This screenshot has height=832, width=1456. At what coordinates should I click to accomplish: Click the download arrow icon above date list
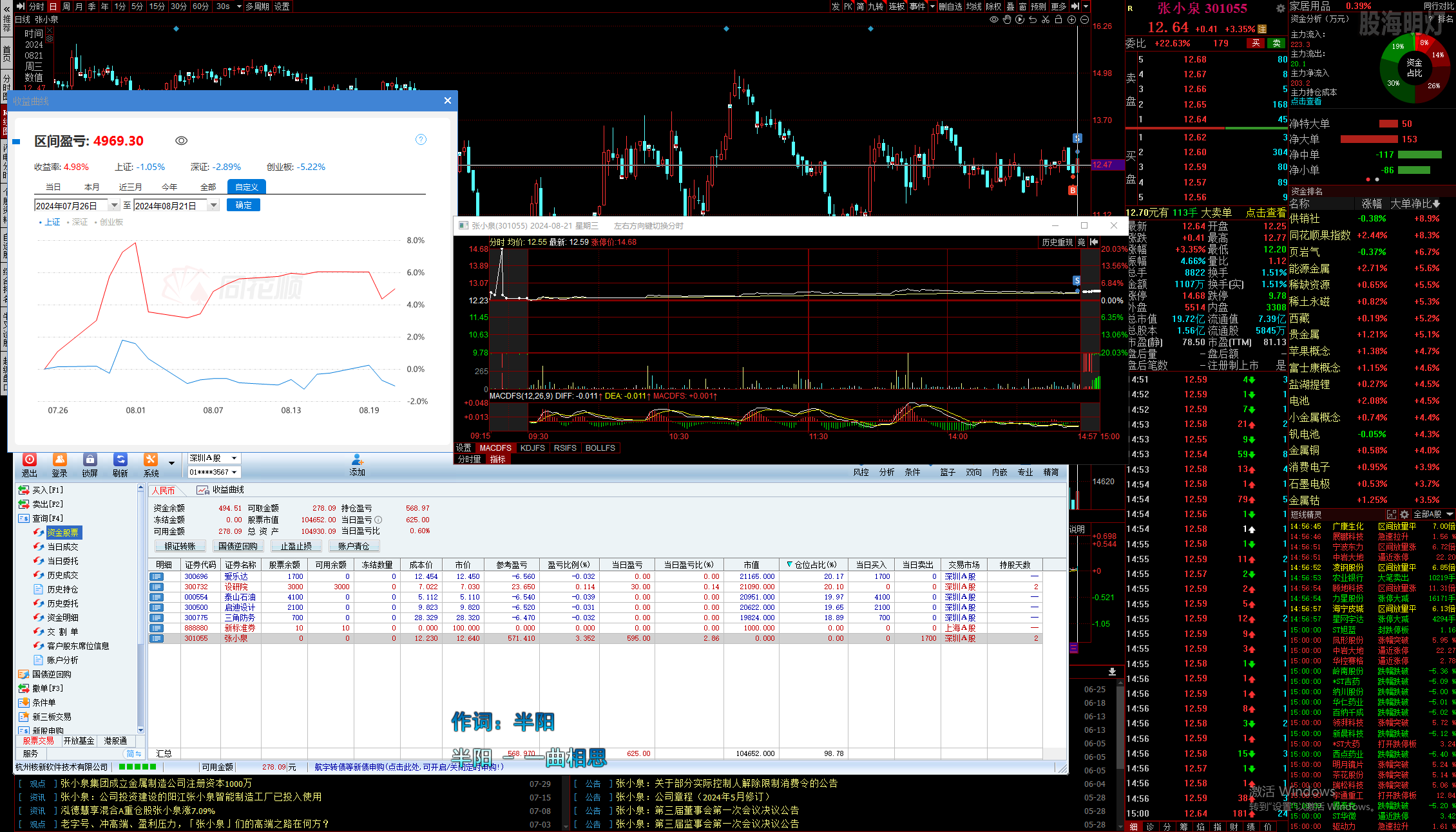point(1112,672)
